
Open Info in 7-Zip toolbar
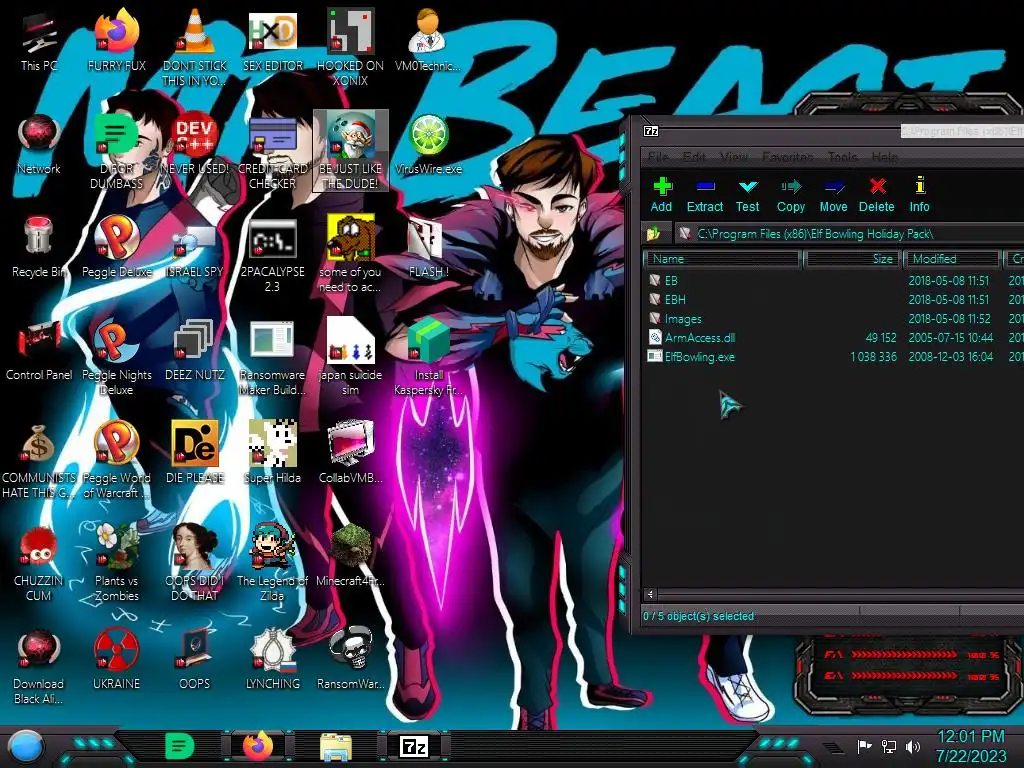point(919,195)
